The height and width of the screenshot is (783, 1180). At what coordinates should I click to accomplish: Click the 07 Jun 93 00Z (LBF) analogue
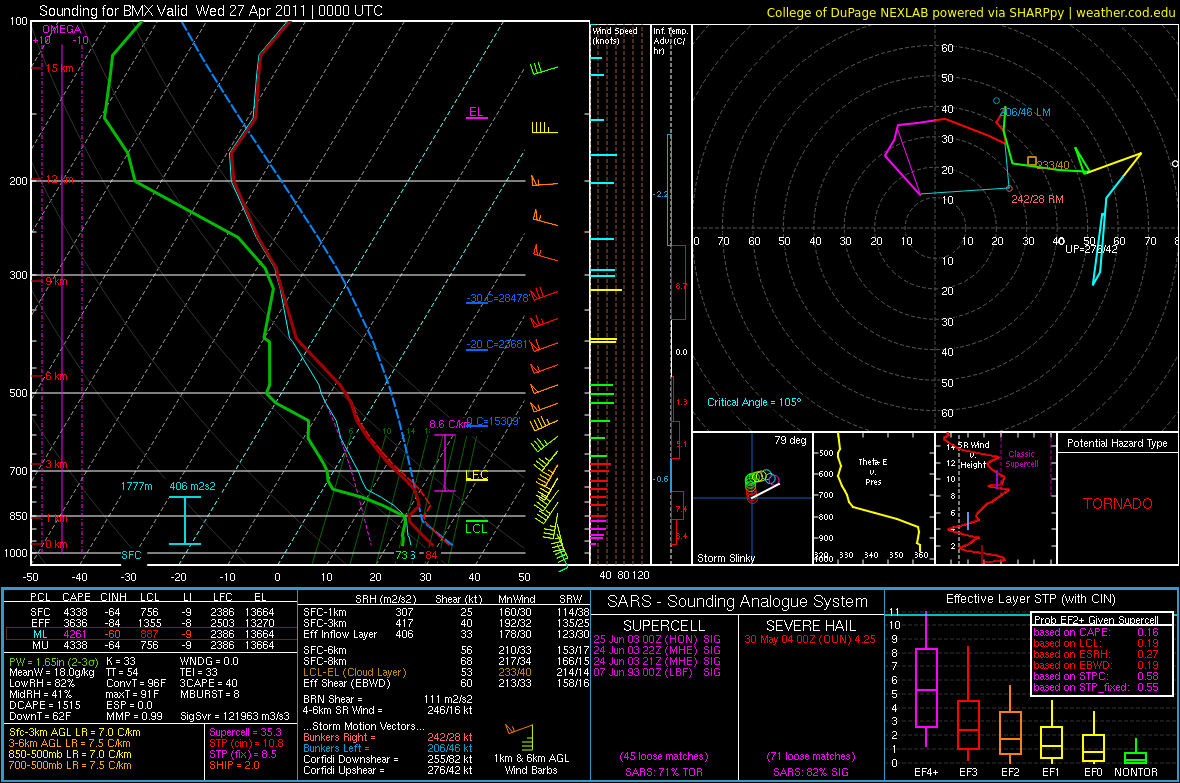tap(657, 672)
